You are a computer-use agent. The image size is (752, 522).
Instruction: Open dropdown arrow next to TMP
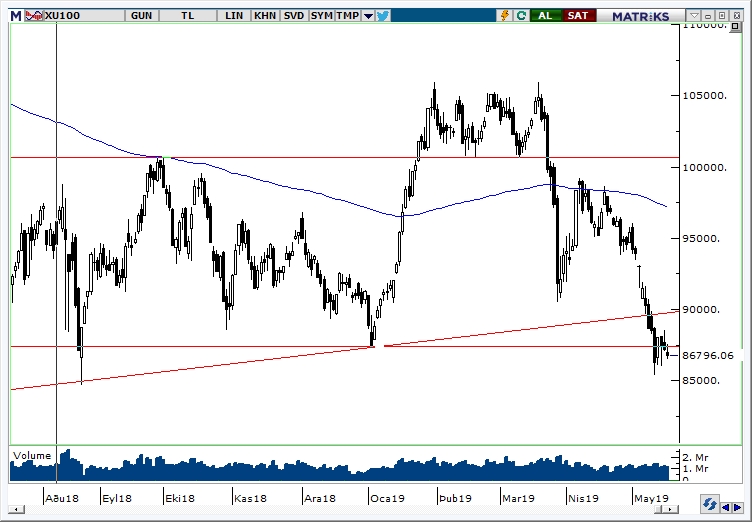coord(368,16)
